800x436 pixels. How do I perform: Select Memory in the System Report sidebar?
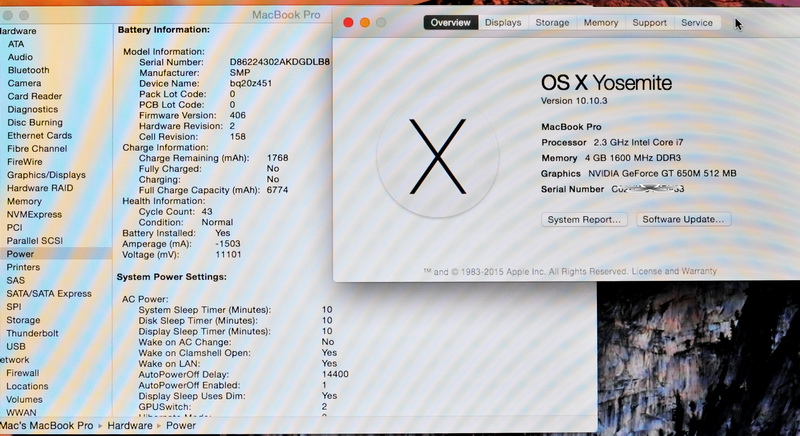[24, 201]
